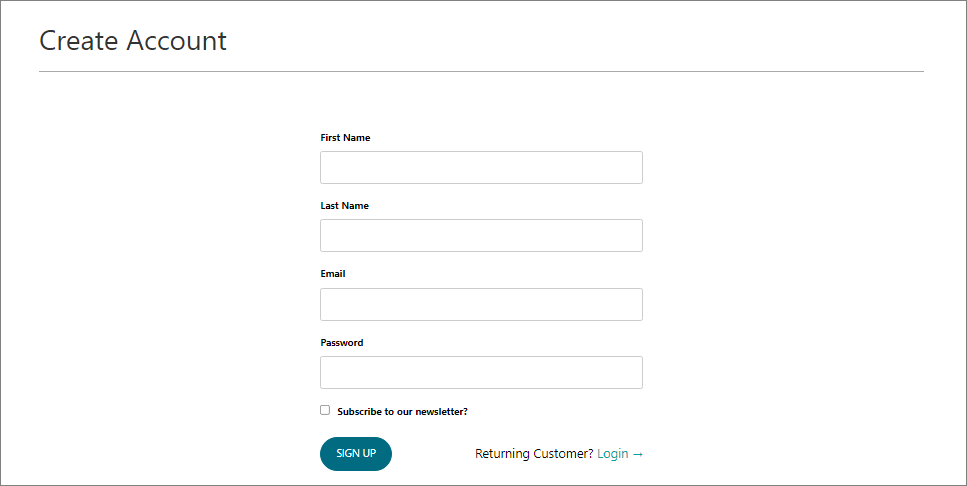
Task: Click the Password label text
Action: (342, 342)
